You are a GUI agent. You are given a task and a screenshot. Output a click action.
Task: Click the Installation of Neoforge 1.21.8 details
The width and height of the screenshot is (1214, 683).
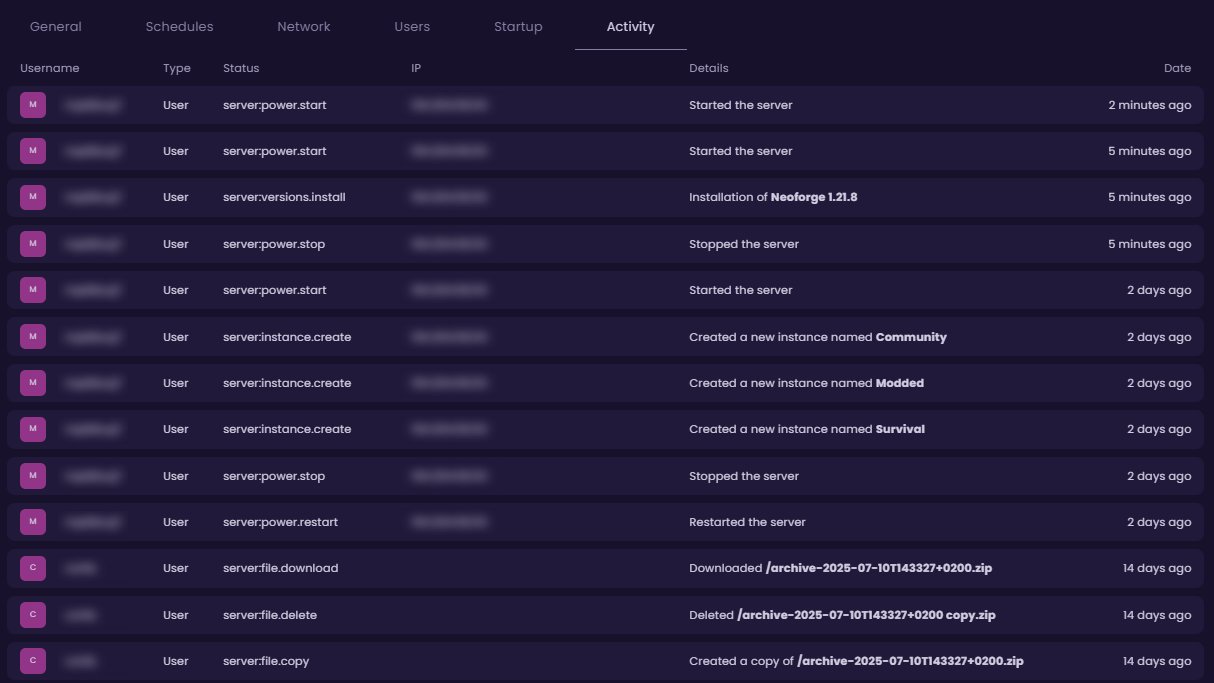(x=773, y=197)
